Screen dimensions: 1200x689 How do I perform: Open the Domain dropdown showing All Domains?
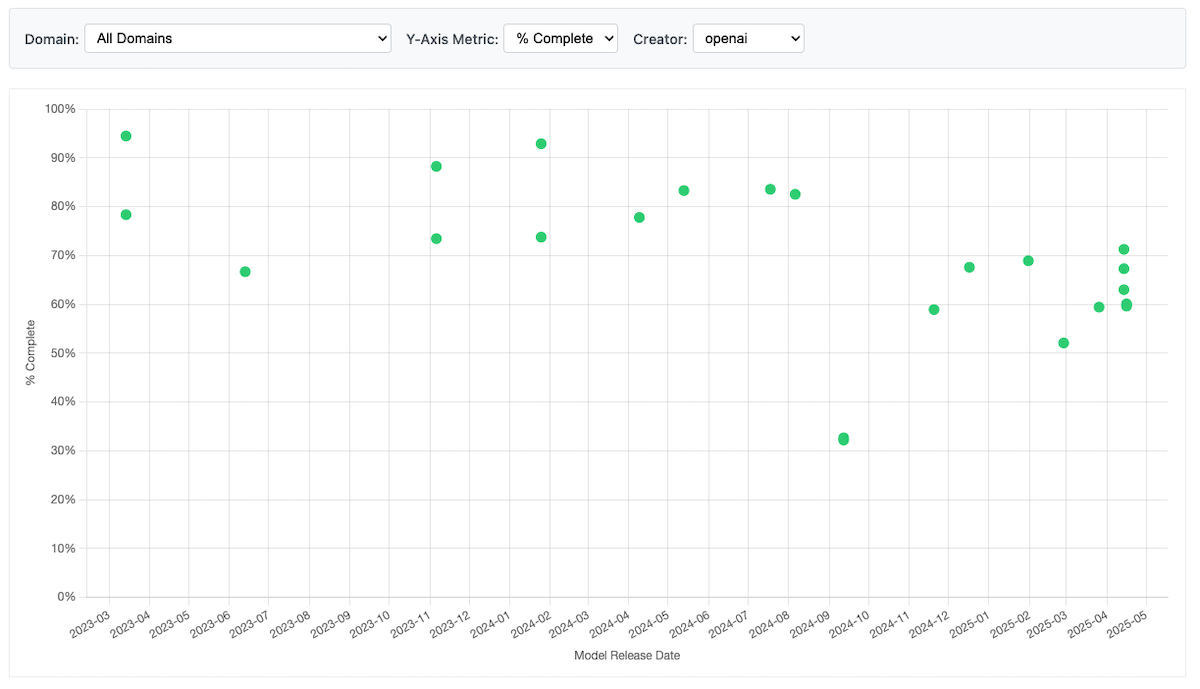pos(237,38)
